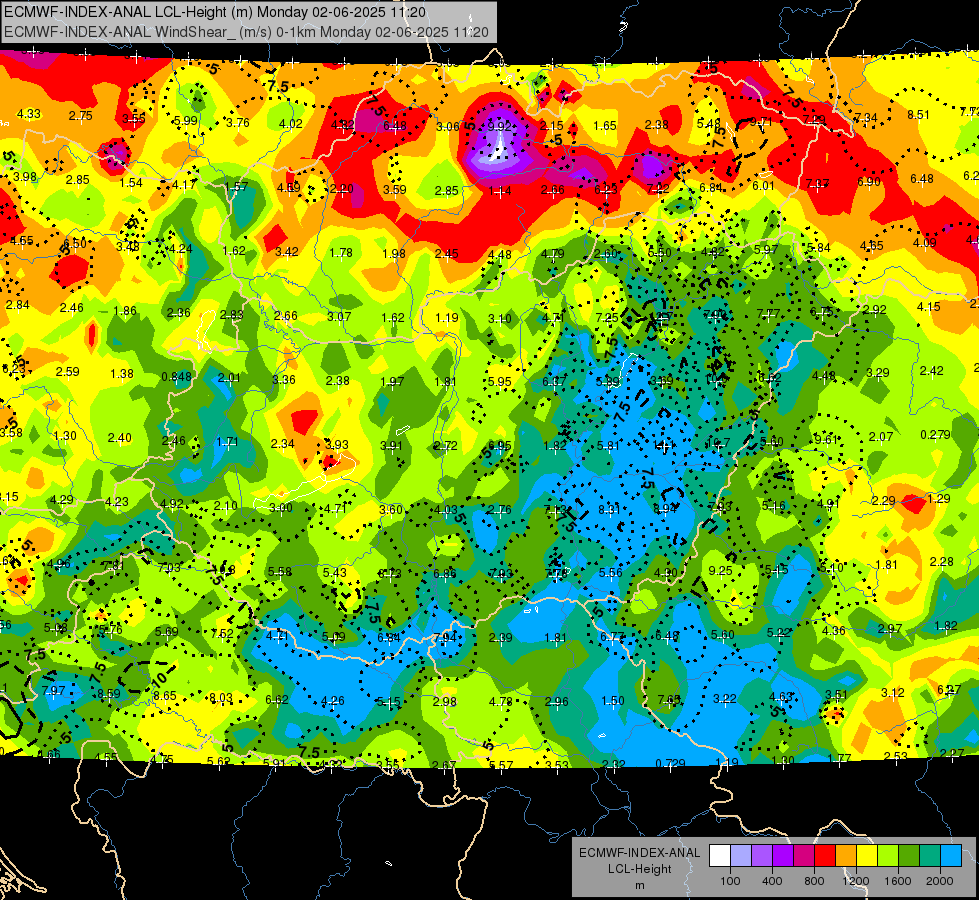Click the 2.07 shear value
The image size is (979, 900).
point(881,436)
